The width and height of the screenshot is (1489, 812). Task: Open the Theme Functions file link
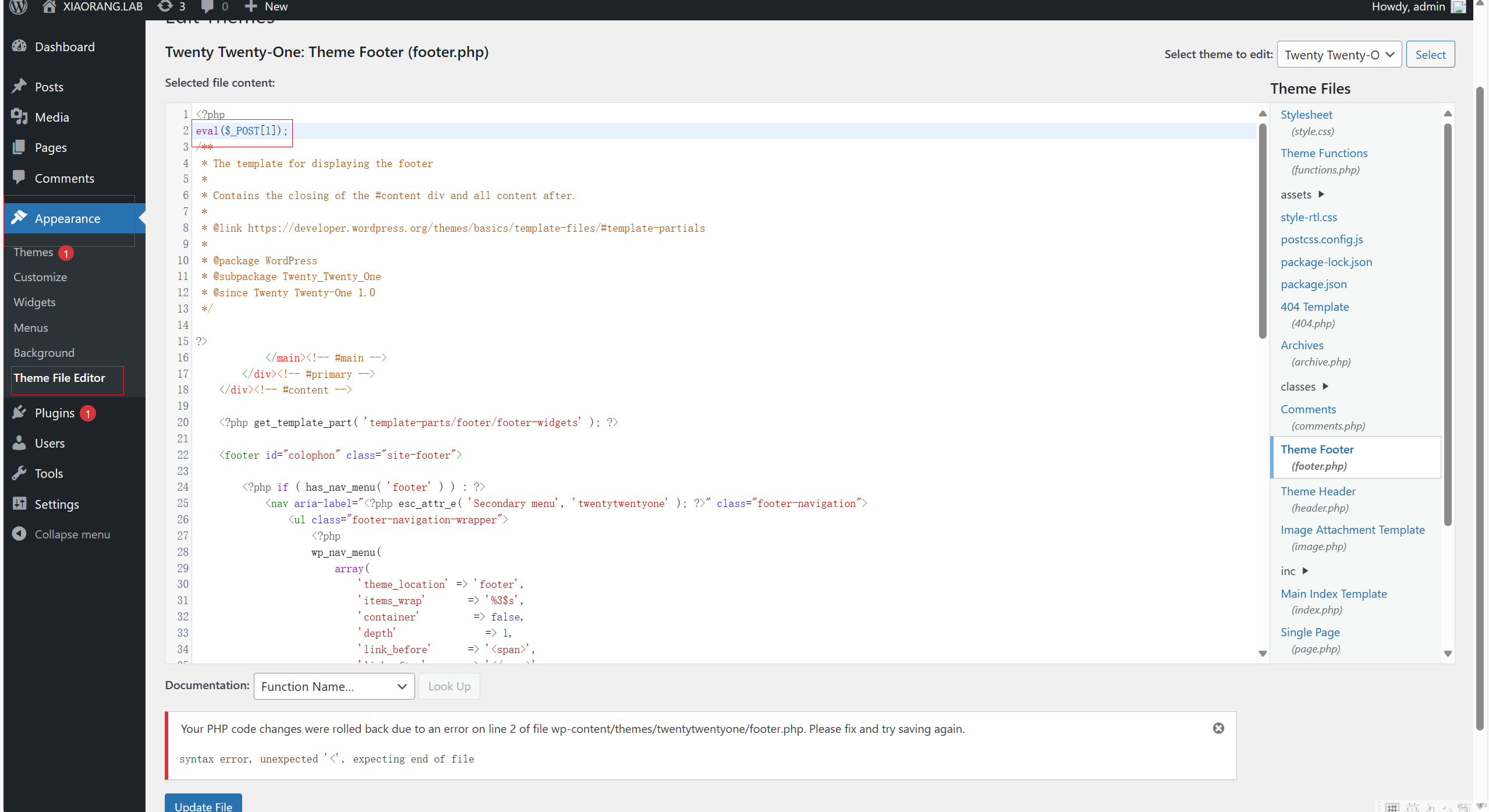(1324, 153)
